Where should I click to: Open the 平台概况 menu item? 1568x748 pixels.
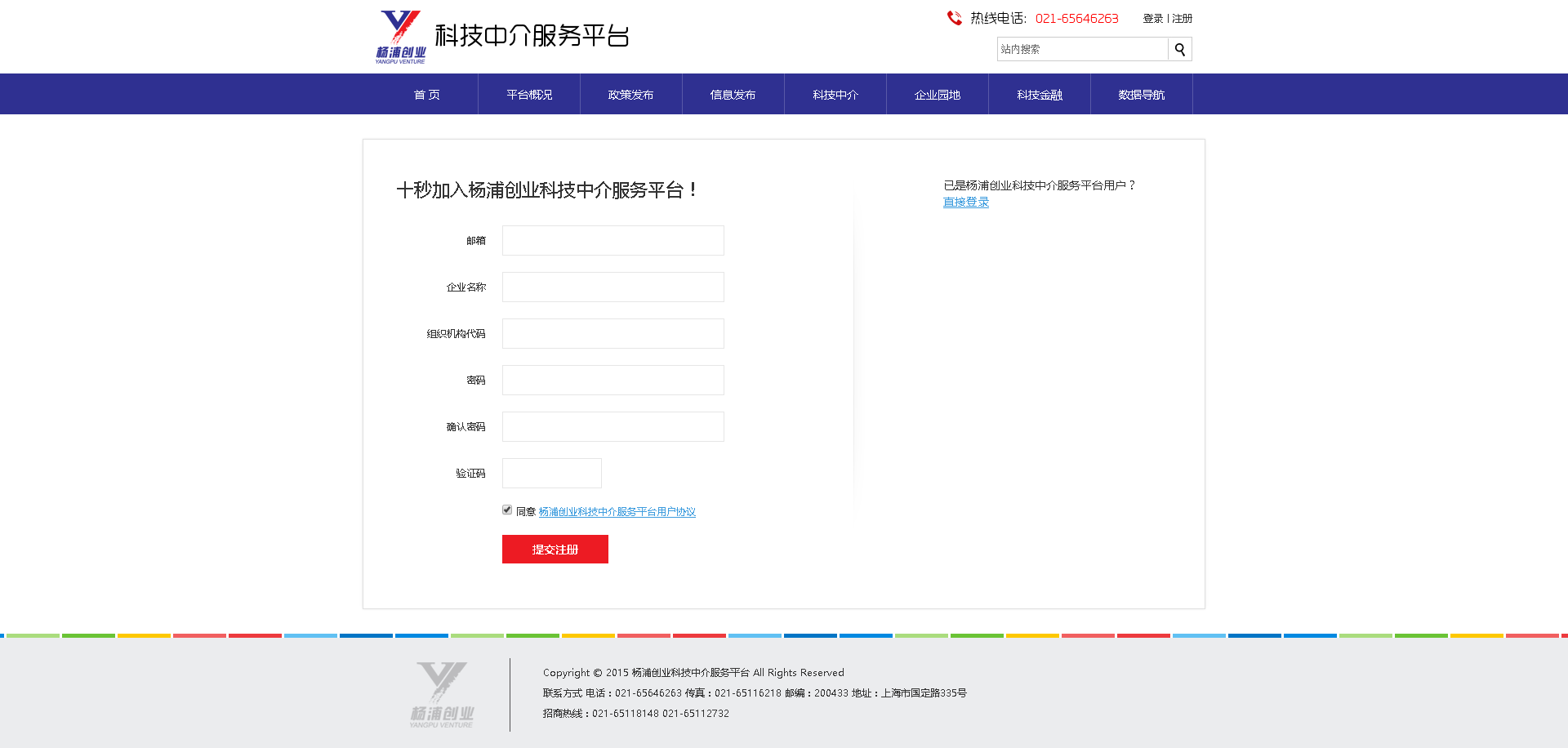point(529,95)
